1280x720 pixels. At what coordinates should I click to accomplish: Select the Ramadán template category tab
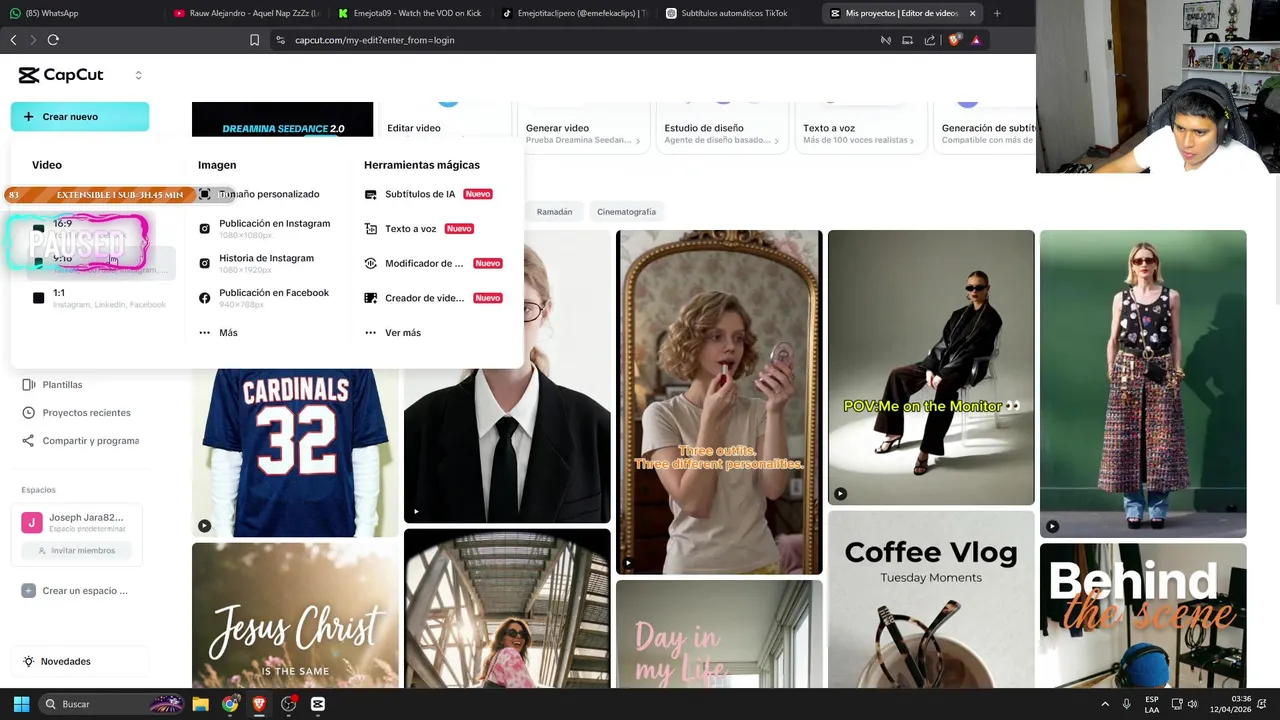point(554,212)
